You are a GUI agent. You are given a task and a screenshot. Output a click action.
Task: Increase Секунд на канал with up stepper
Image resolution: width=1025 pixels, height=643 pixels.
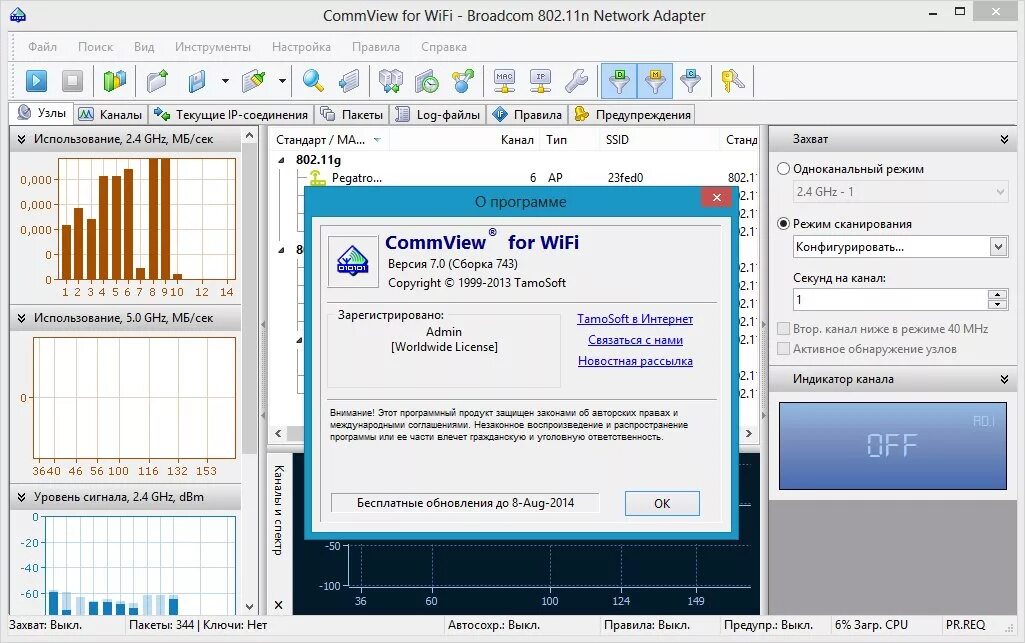[997, 295]
